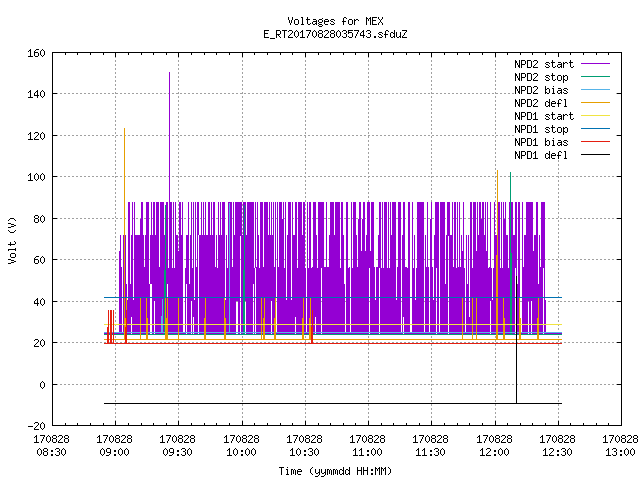The width and height of the screenshot is (640, 480).
Task: Click the chart title 'Voltages for MEX'
Action: (x=335, y=21)
